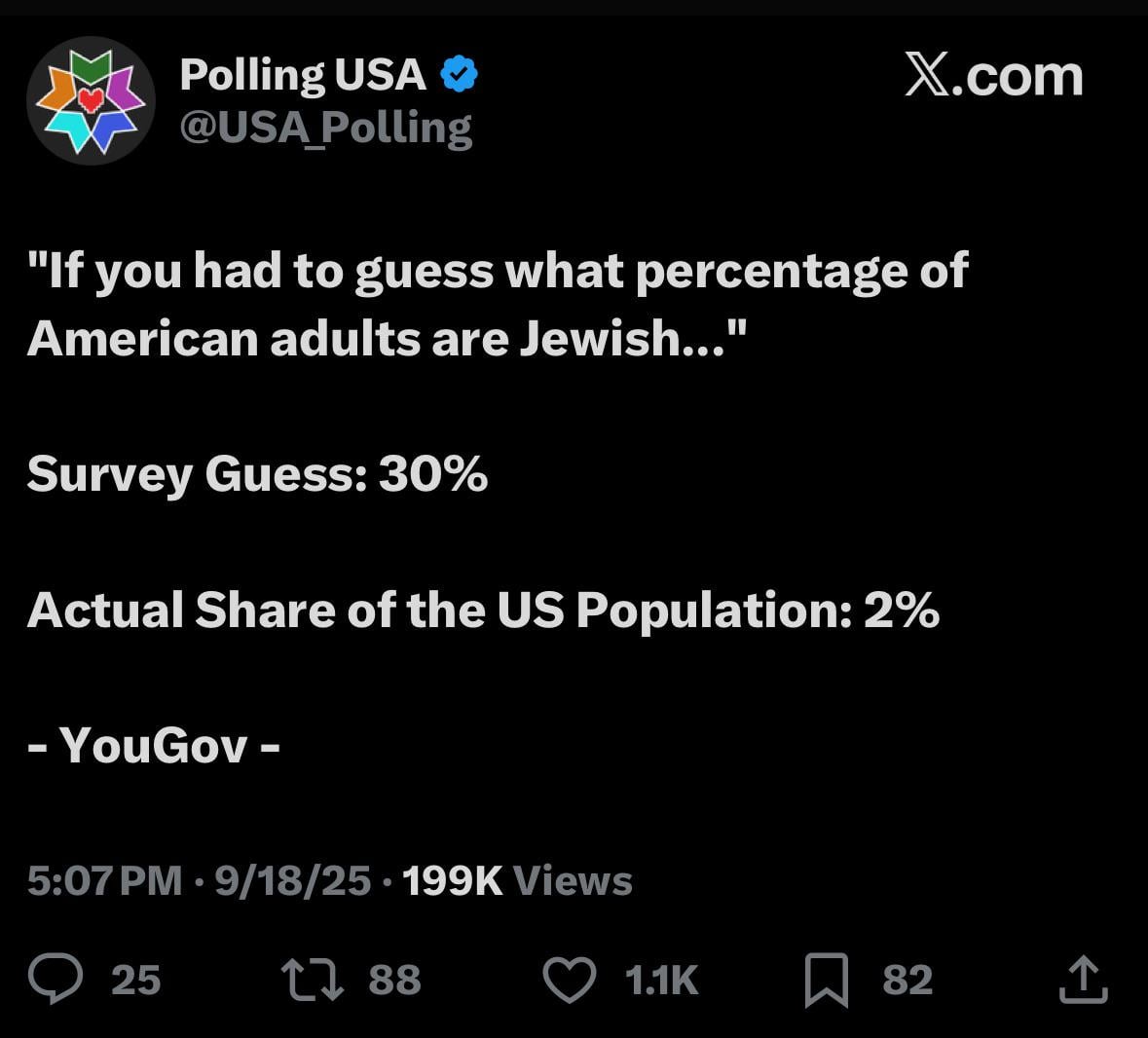
Task: Open the Polling USA profile avatar
Action: point(91,100)
